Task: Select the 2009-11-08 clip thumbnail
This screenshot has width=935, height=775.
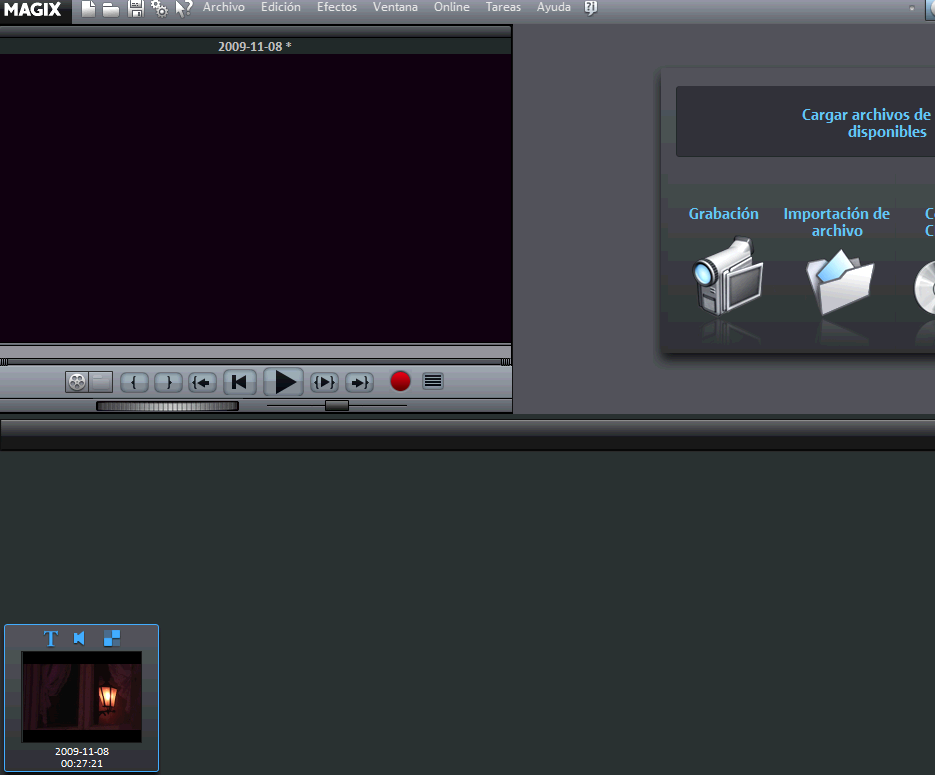Action: 81,697
